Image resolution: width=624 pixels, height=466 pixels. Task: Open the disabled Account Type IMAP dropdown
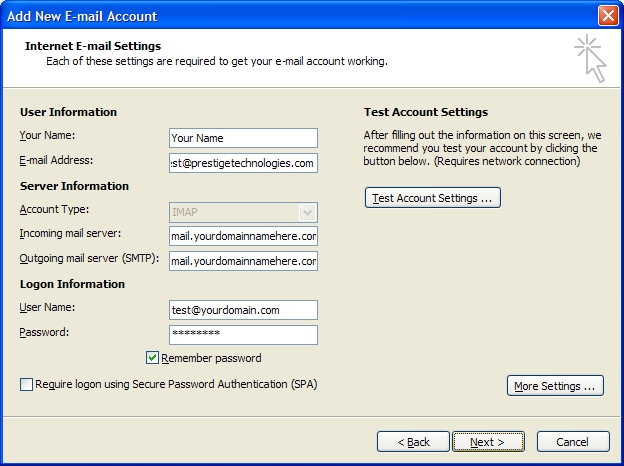pos(243,212)
